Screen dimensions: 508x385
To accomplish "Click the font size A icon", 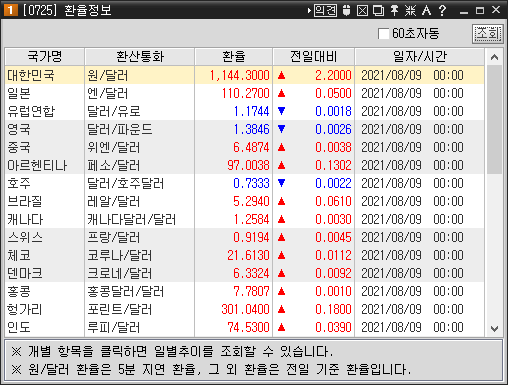I will coord(426,11).
